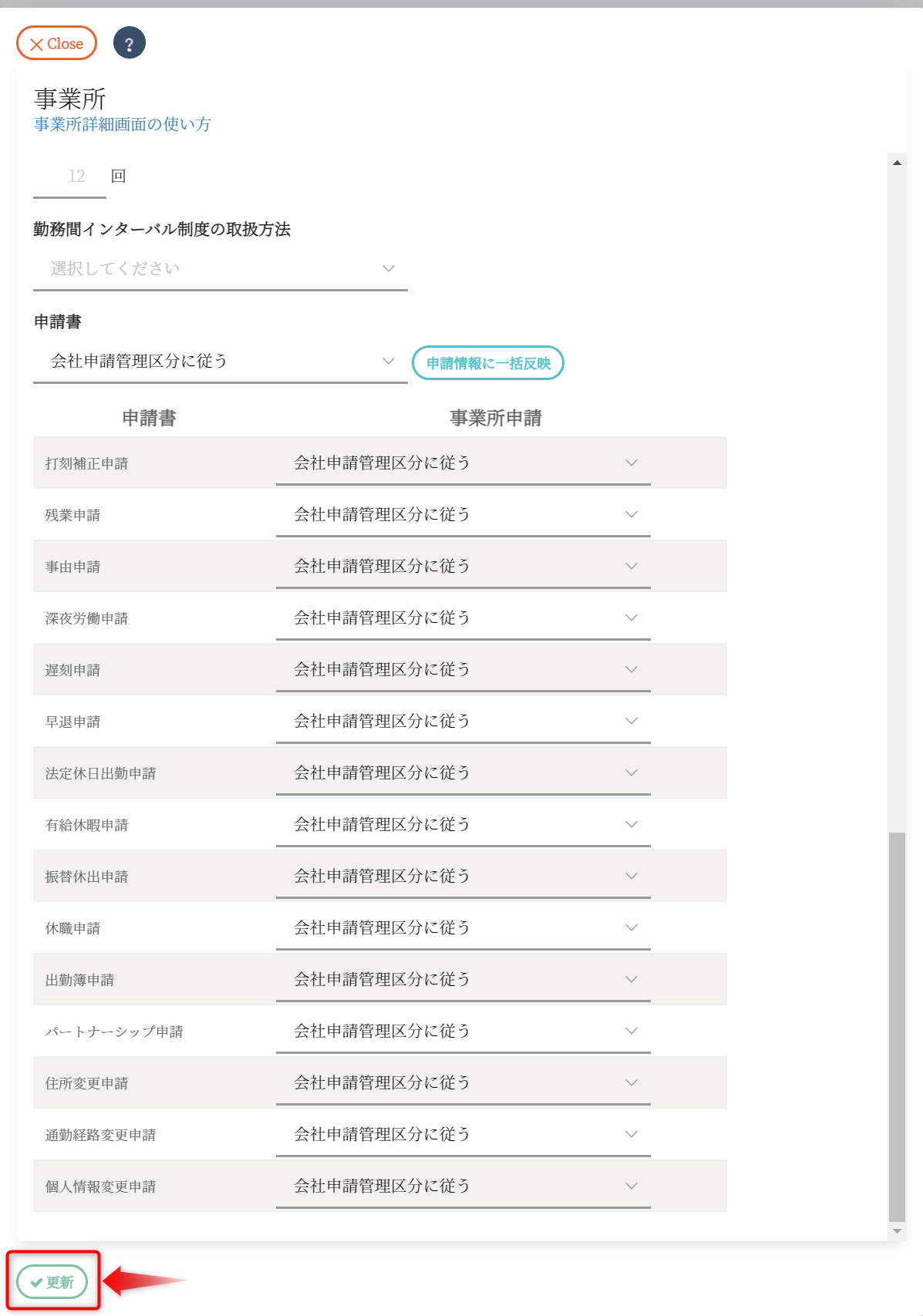Image resolution: width=923 pixels, height=1316 pixels.
Task: Click the 申請情報に一括反映 button
Action: (x=488, y=363)
